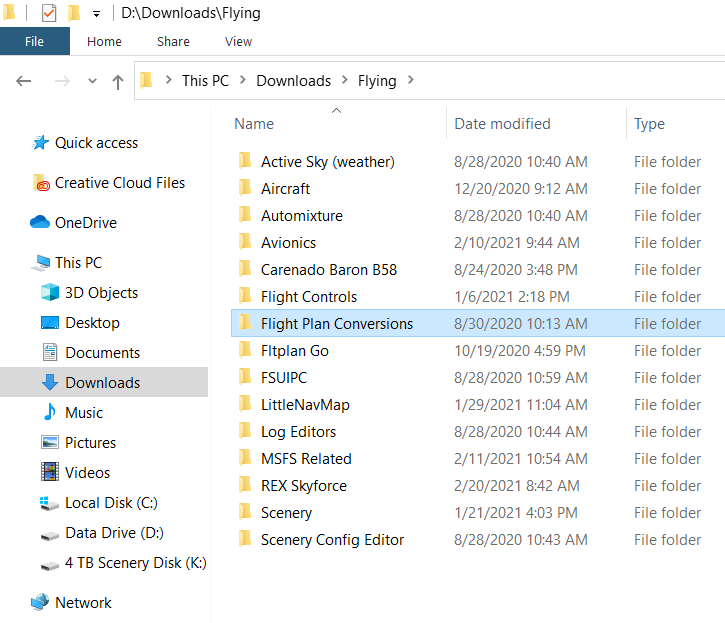Select Downloads in navigation pane

click(x=104, y=382)
